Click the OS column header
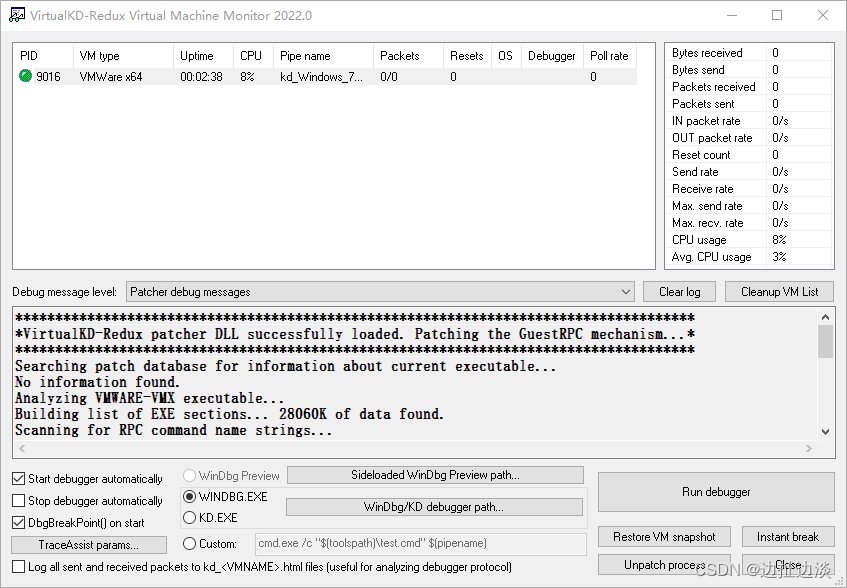 click(507, 56)
